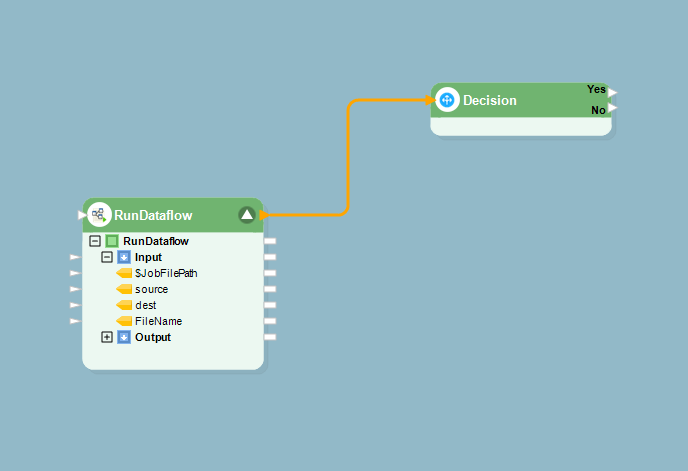Select the FileName input field row
Viewport: 688px width, 471px height.
[158, 321]
